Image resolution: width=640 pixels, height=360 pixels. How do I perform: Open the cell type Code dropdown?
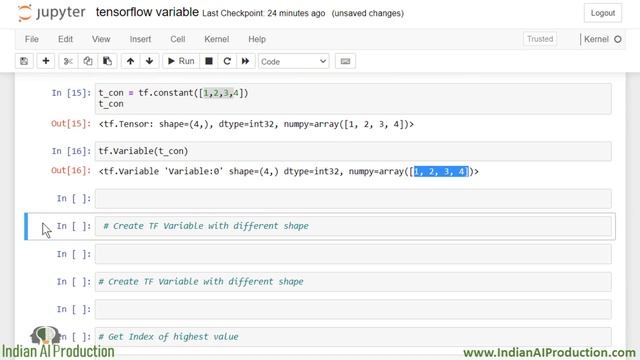(293, 62)
